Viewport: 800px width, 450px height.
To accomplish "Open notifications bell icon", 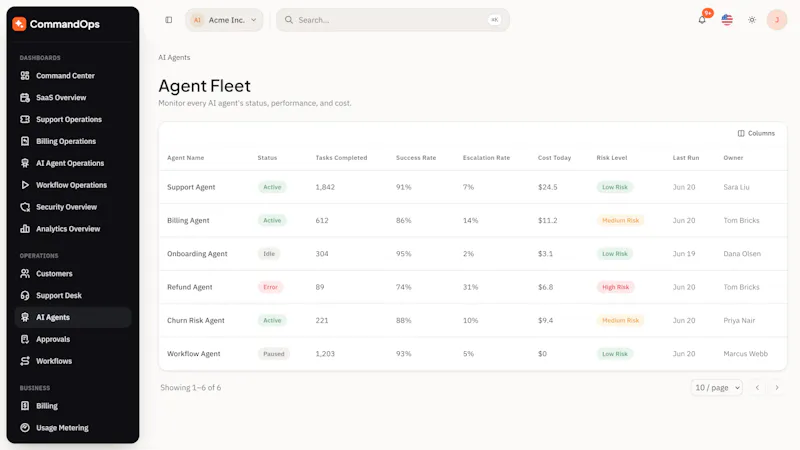I will click(x=702, y=20).
